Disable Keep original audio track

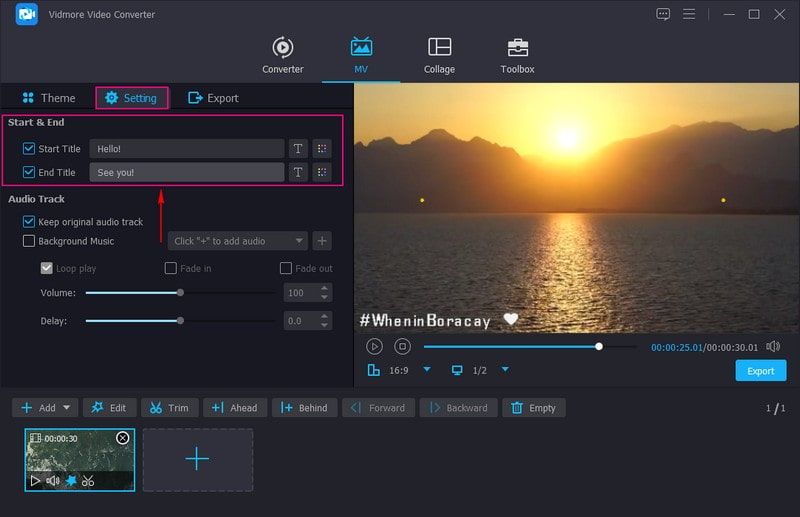(x=29, y=222)
